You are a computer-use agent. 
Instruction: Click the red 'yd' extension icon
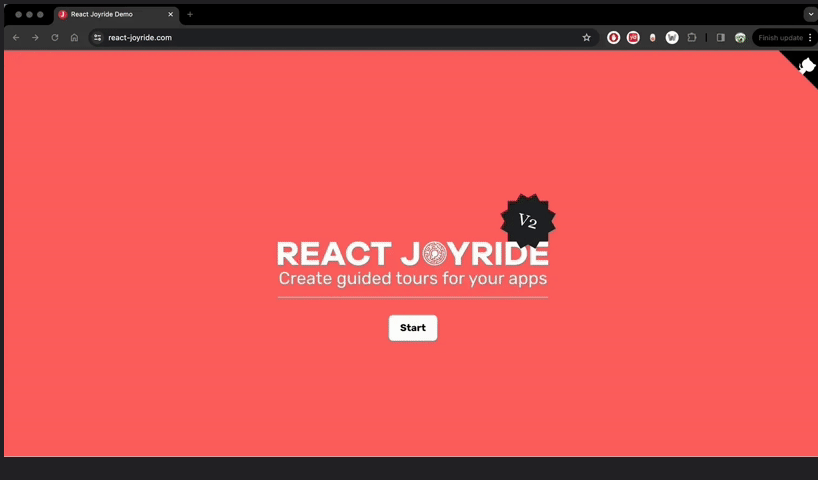tap(633, 38)
